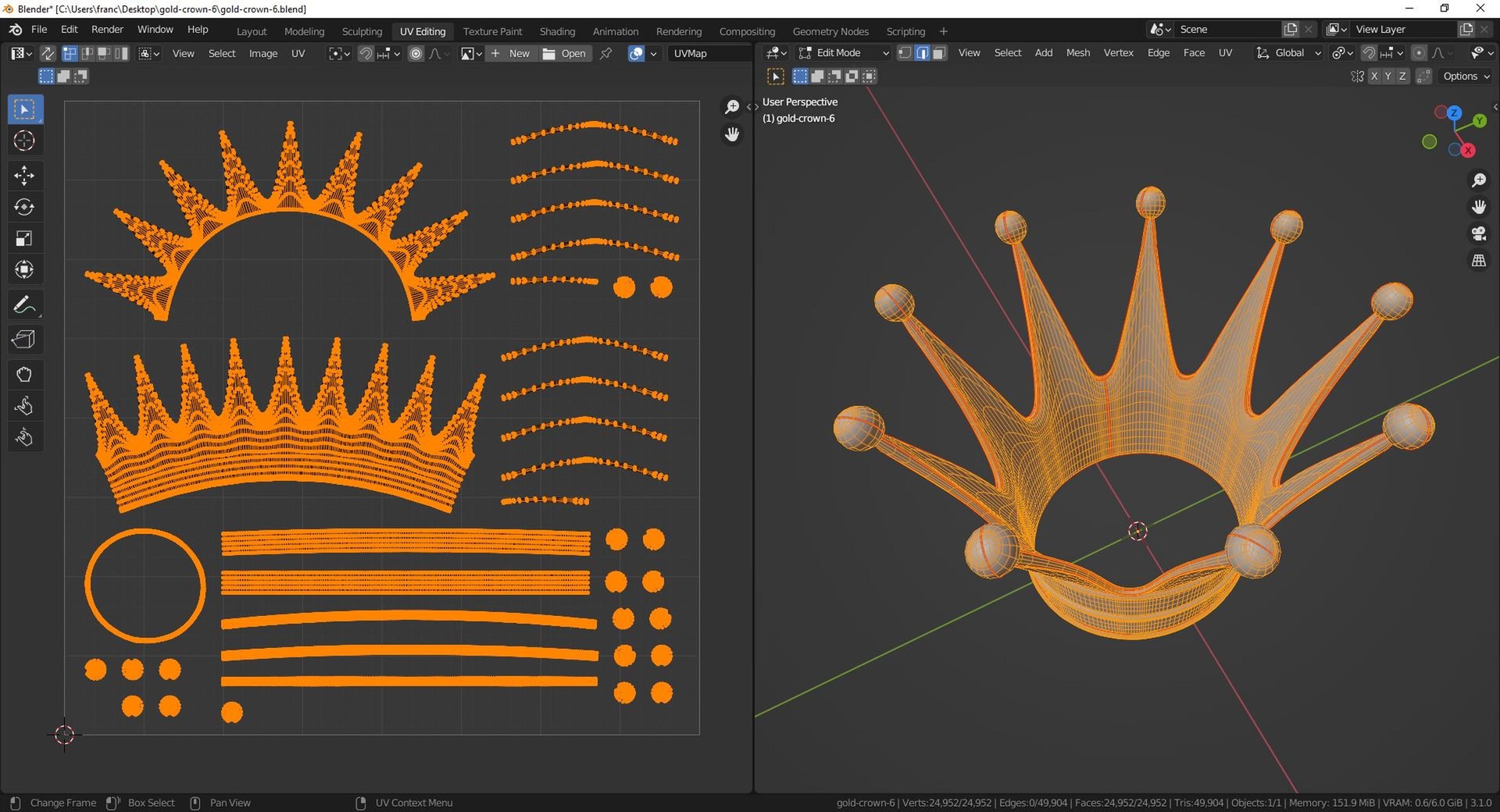1500x812 pixels.
Task: Open the Edit Mode dropdown
Action: pyautogui.click(x=844, y=52)
